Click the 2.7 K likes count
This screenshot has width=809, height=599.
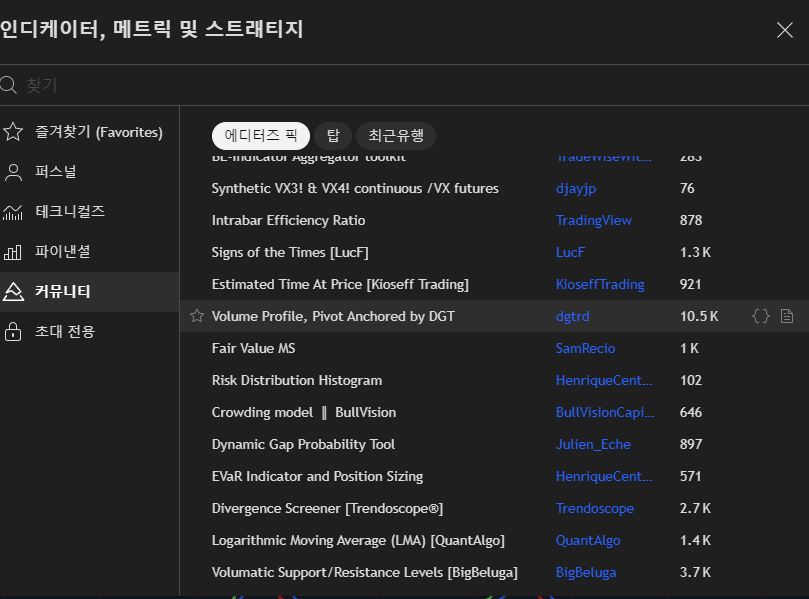(x=695, y=508)
